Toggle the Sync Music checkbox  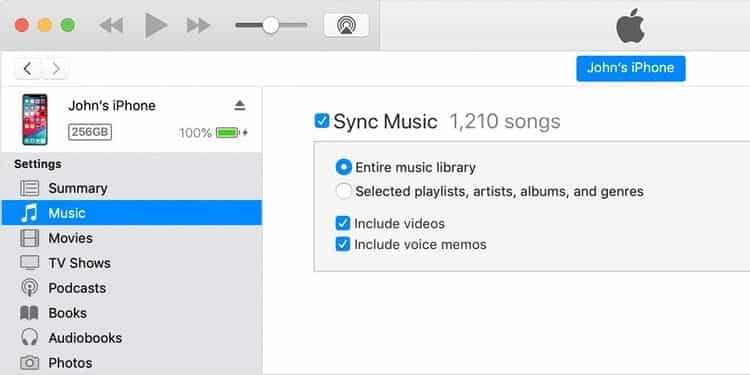322,121
